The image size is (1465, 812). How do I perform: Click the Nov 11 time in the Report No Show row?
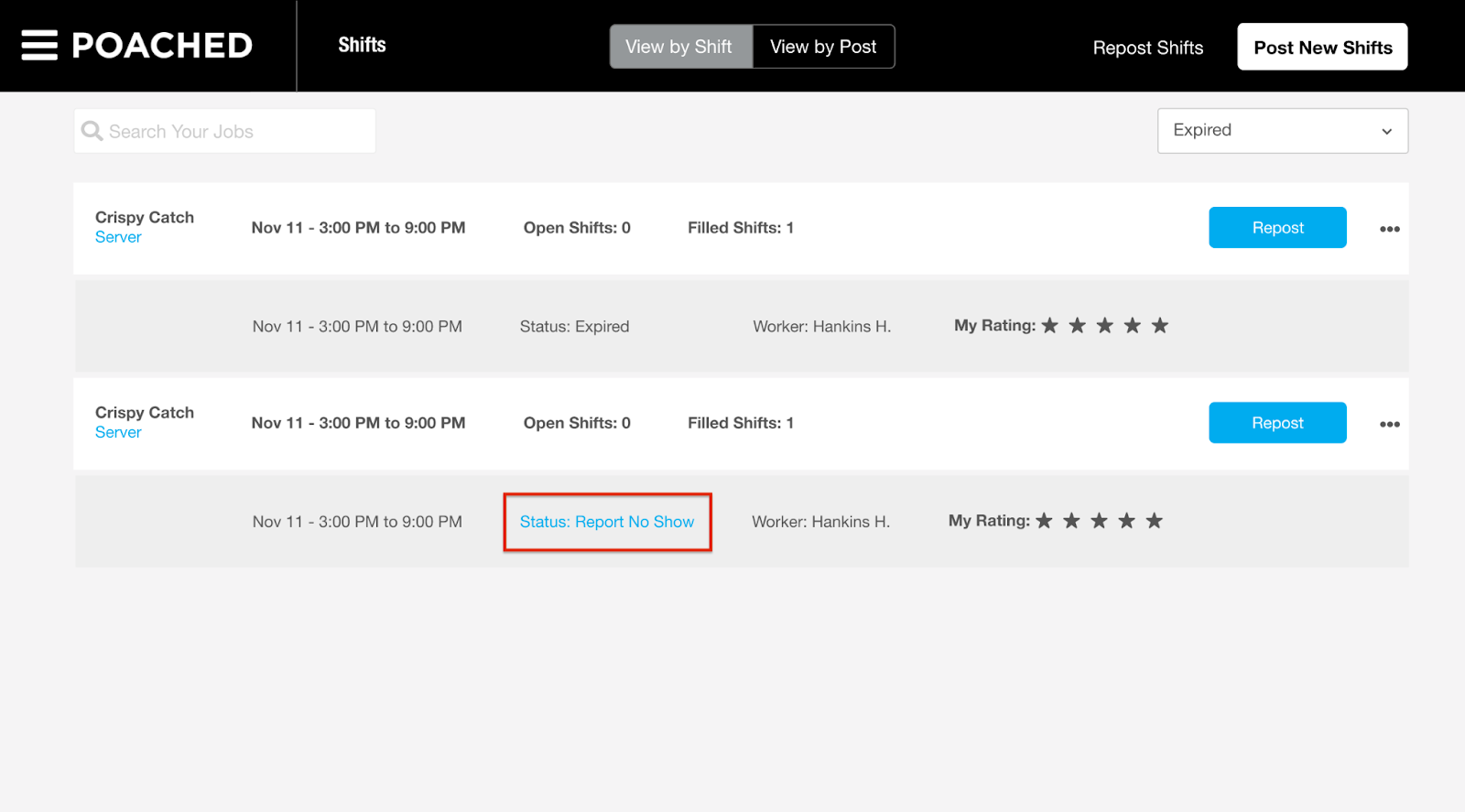pyautogui.click(x=357, y=522)
